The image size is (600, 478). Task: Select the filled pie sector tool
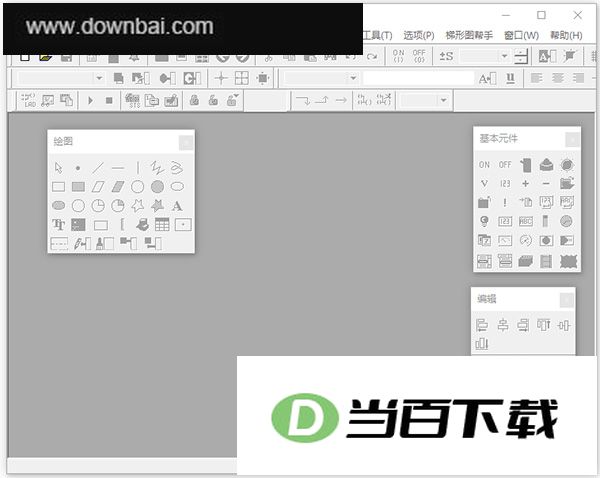[118, 206]
